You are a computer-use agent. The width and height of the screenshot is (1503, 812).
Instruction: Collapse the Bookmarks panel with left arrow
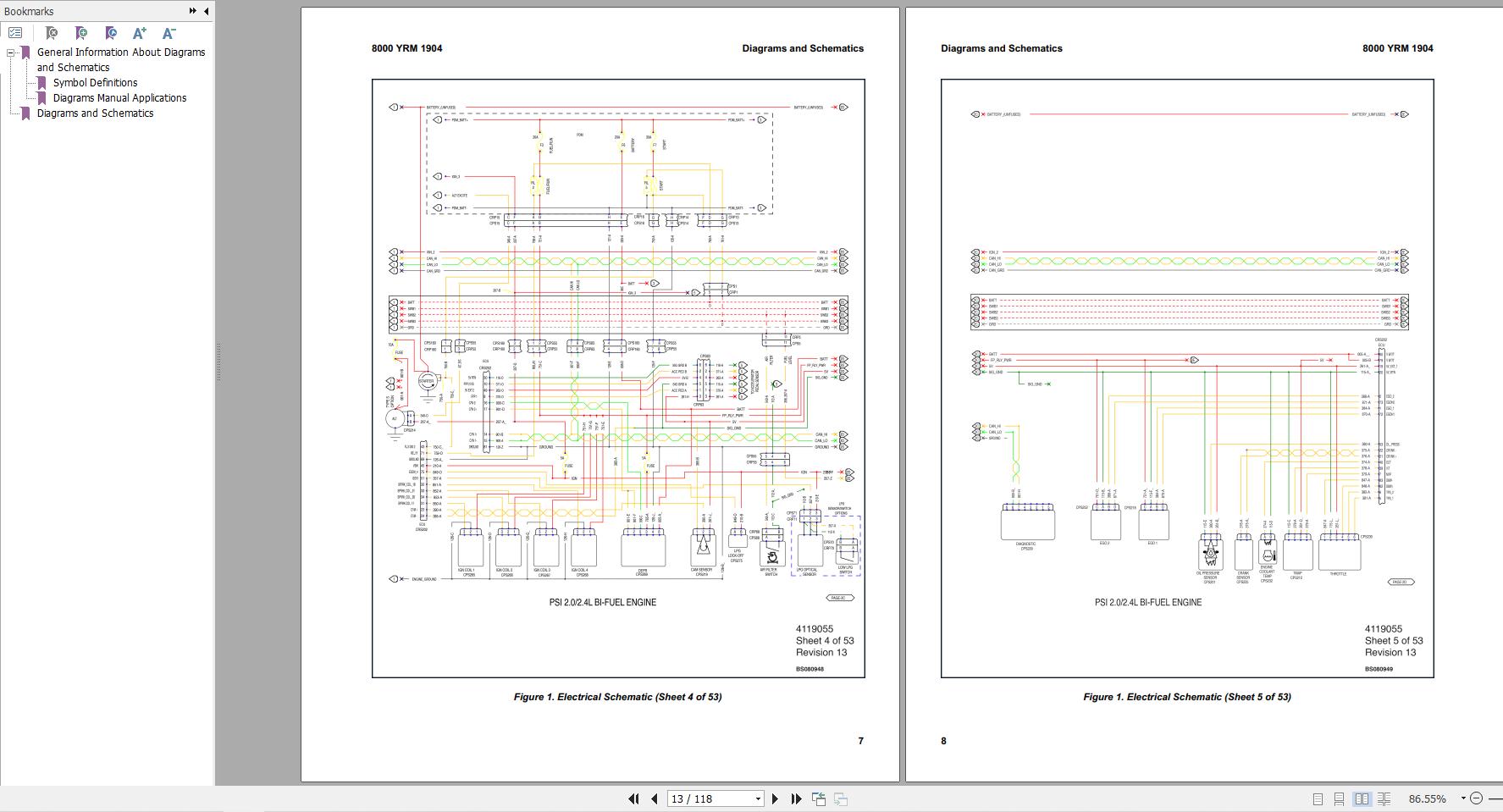pyautogui.click(x=206, y=11)
